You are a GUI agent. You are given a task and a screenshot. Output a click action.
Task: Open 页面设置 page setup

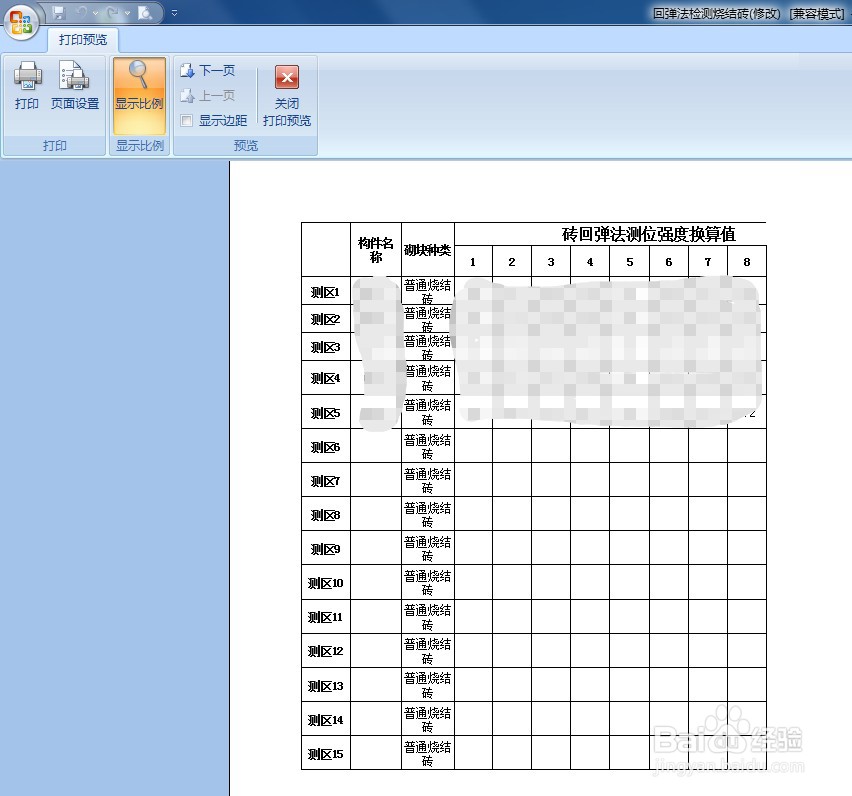point(75,86)
